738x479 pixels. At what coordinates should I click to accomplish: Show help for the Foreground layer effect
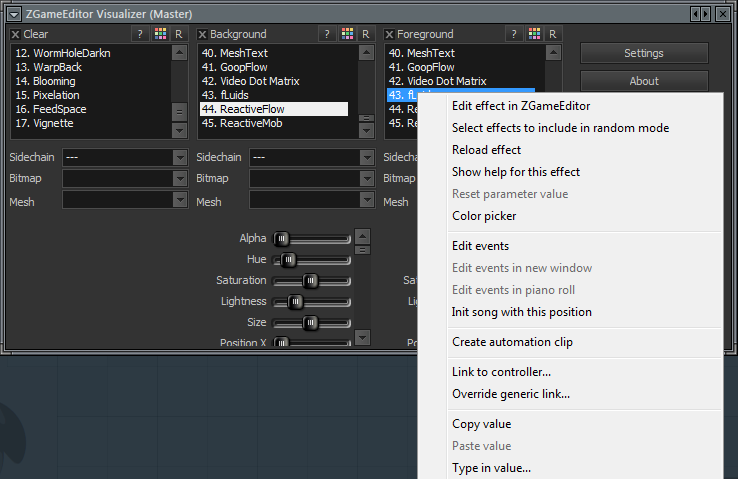coord(513,34)
